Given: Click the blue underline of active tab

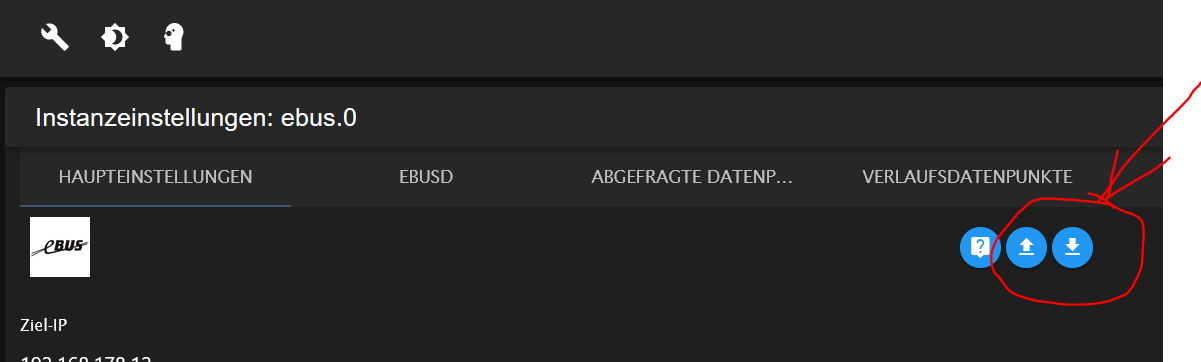Looking at the screenshot, I should coord(155,205).
